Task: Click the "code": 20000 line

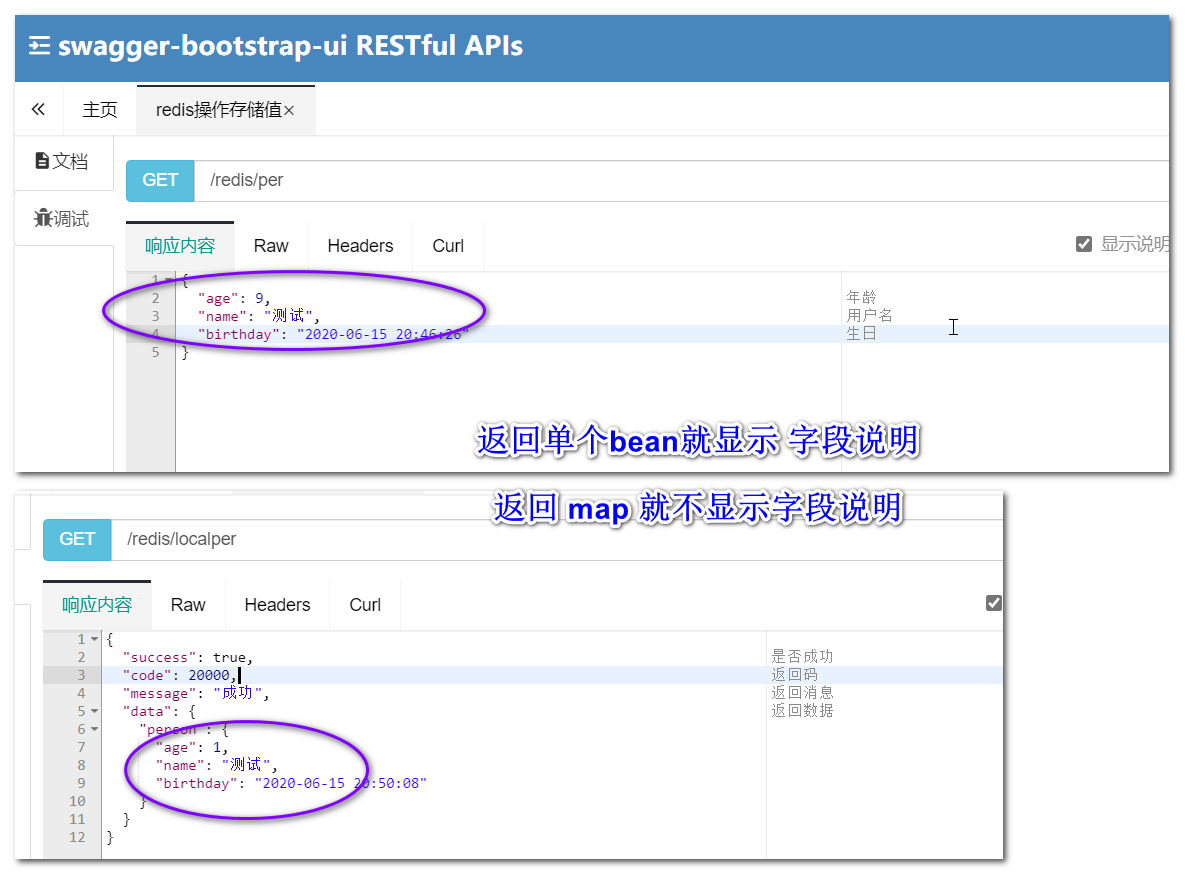Action: click(180, 676)
